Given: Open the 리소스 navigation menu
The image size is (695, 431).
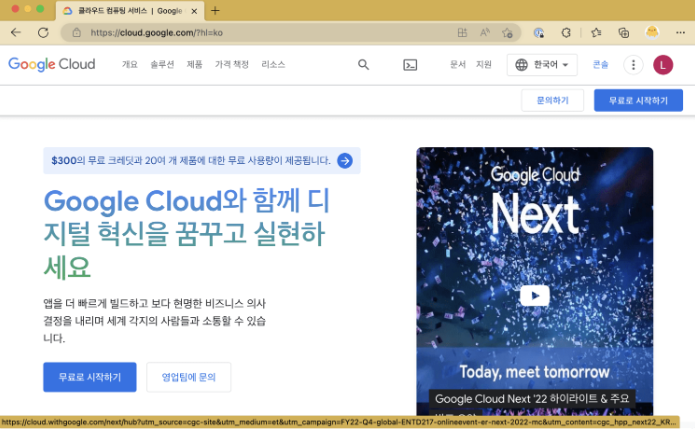Looking at the screenshot, I should (273, 65).
